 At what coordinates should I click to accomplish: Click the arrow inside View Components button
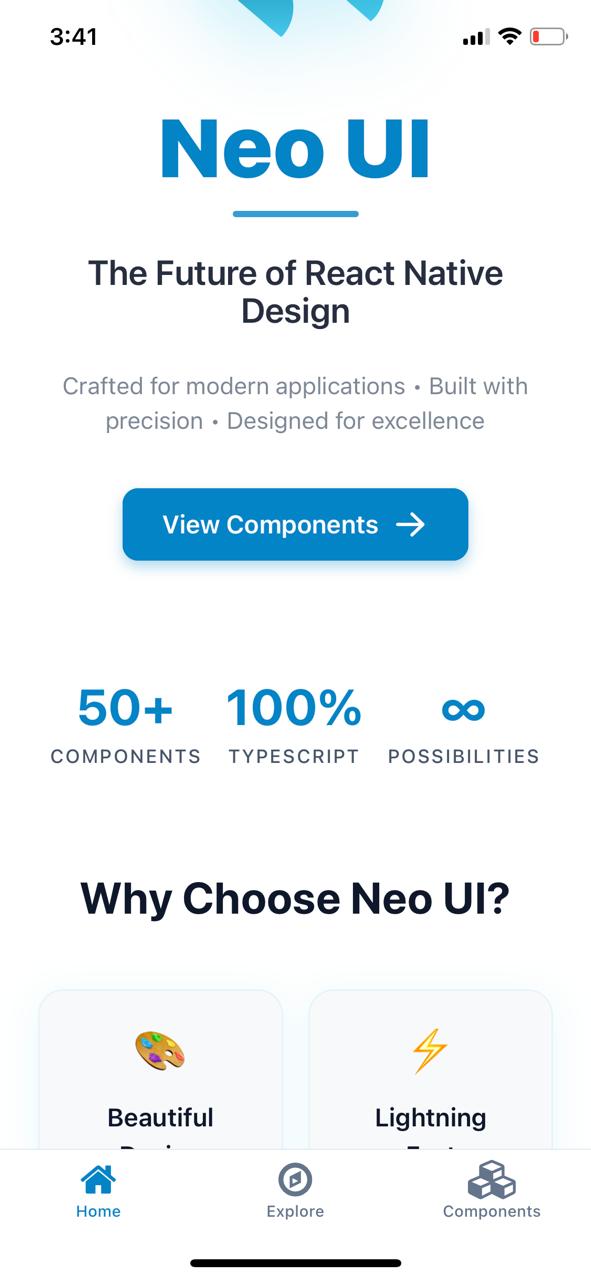coord(412,524)
